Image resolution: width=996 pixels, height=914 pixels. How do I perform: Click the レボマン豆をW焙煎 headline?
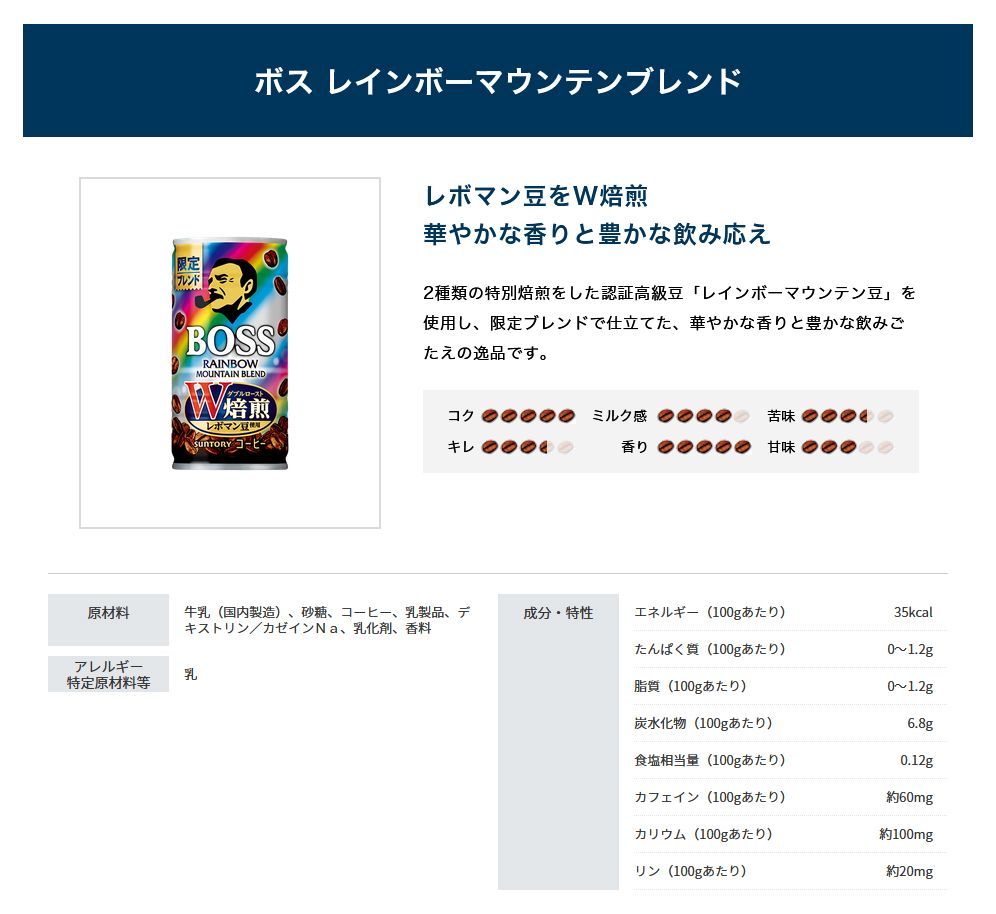point(535,196)
